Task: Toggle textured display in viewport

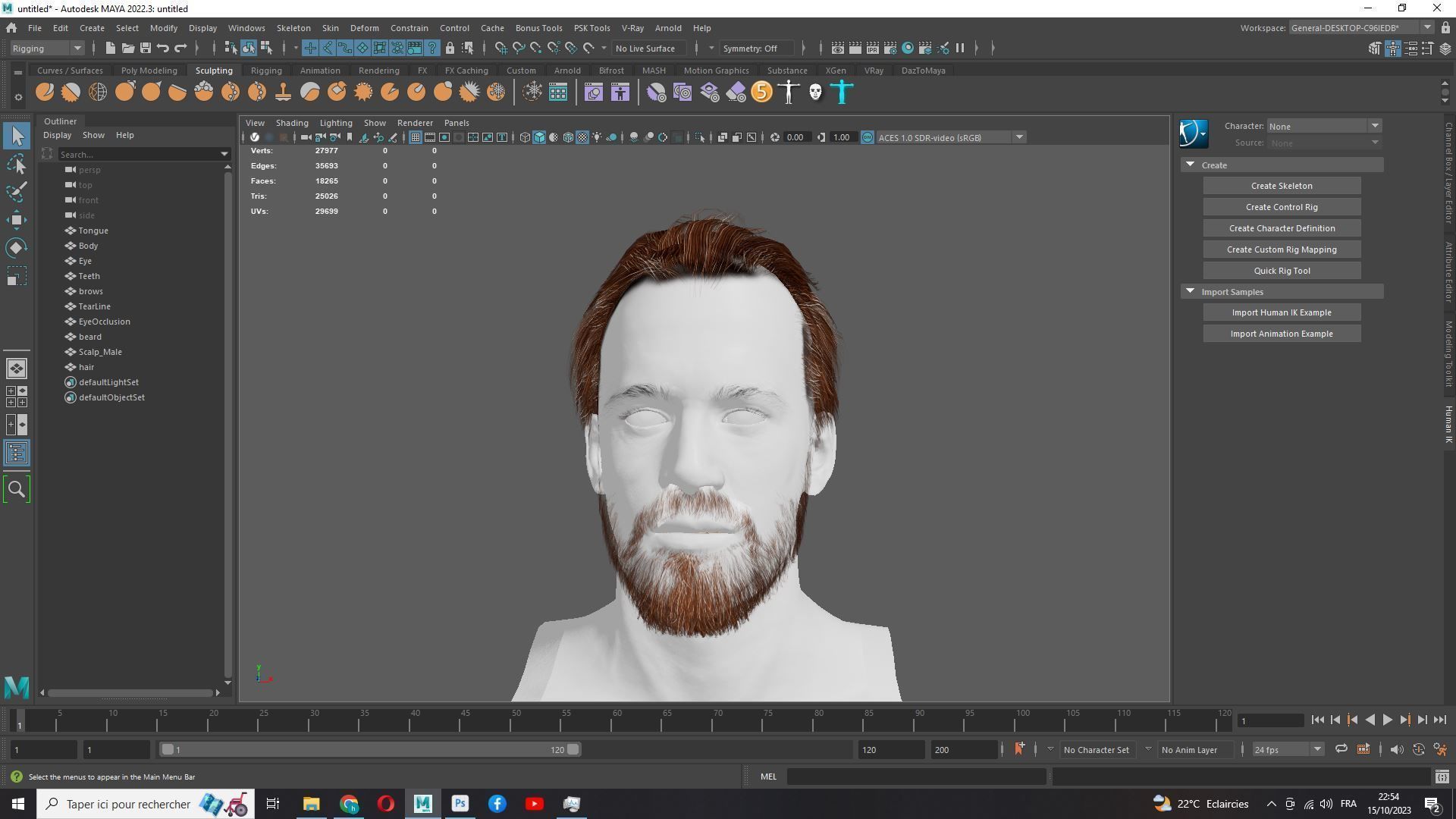Action: [x=582, y=137]
